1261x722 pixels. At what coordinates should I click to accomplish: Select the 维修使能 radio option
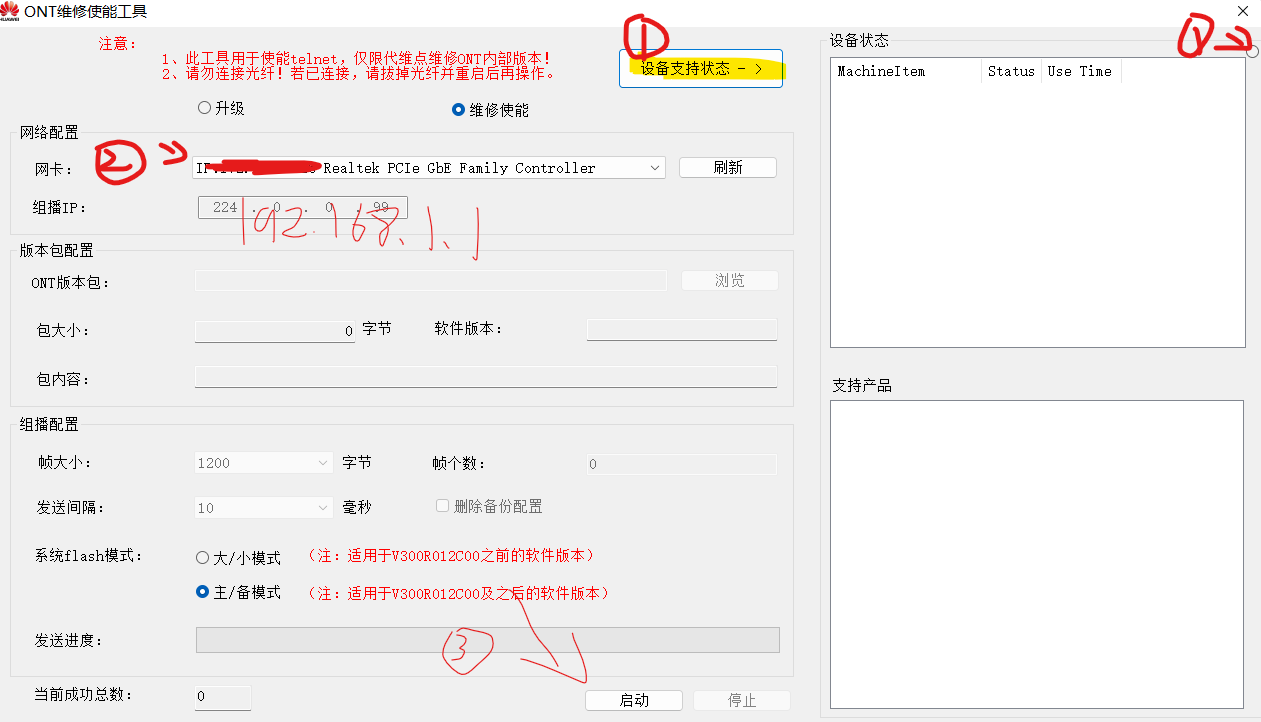[491, 110]
